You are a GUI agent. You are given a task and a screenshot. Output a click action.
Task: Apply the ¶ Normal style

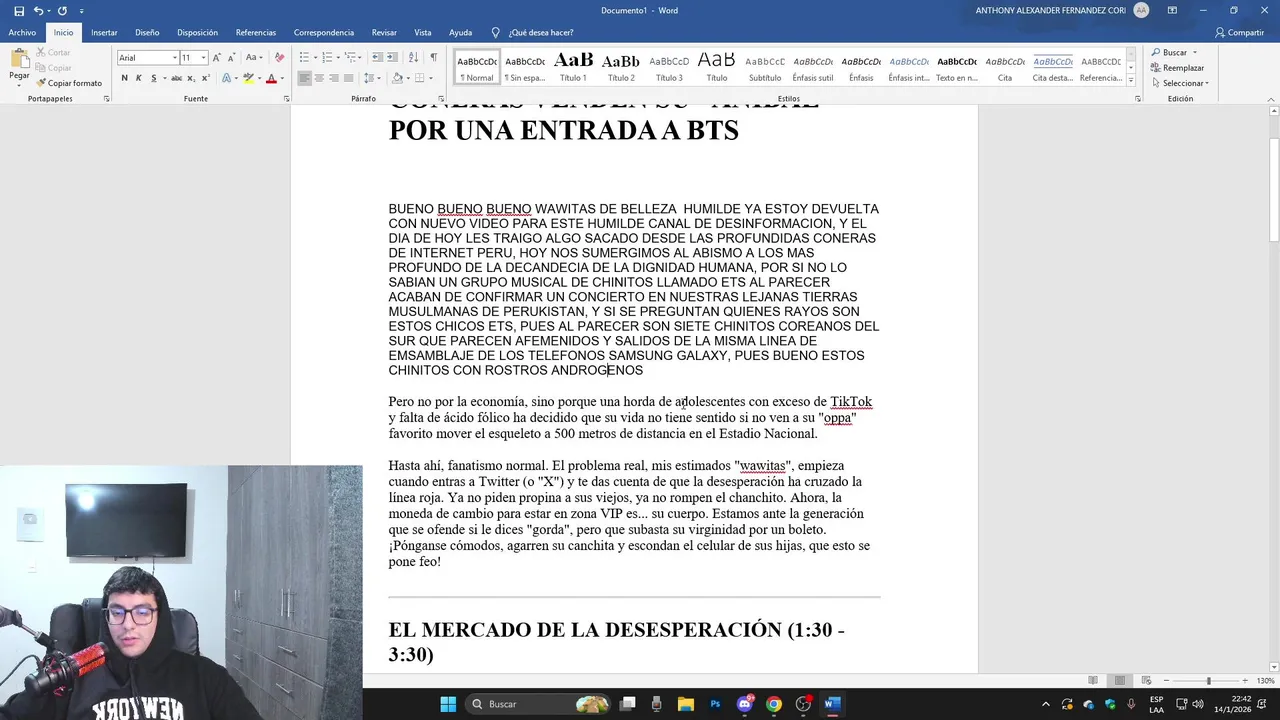(477, 67)
